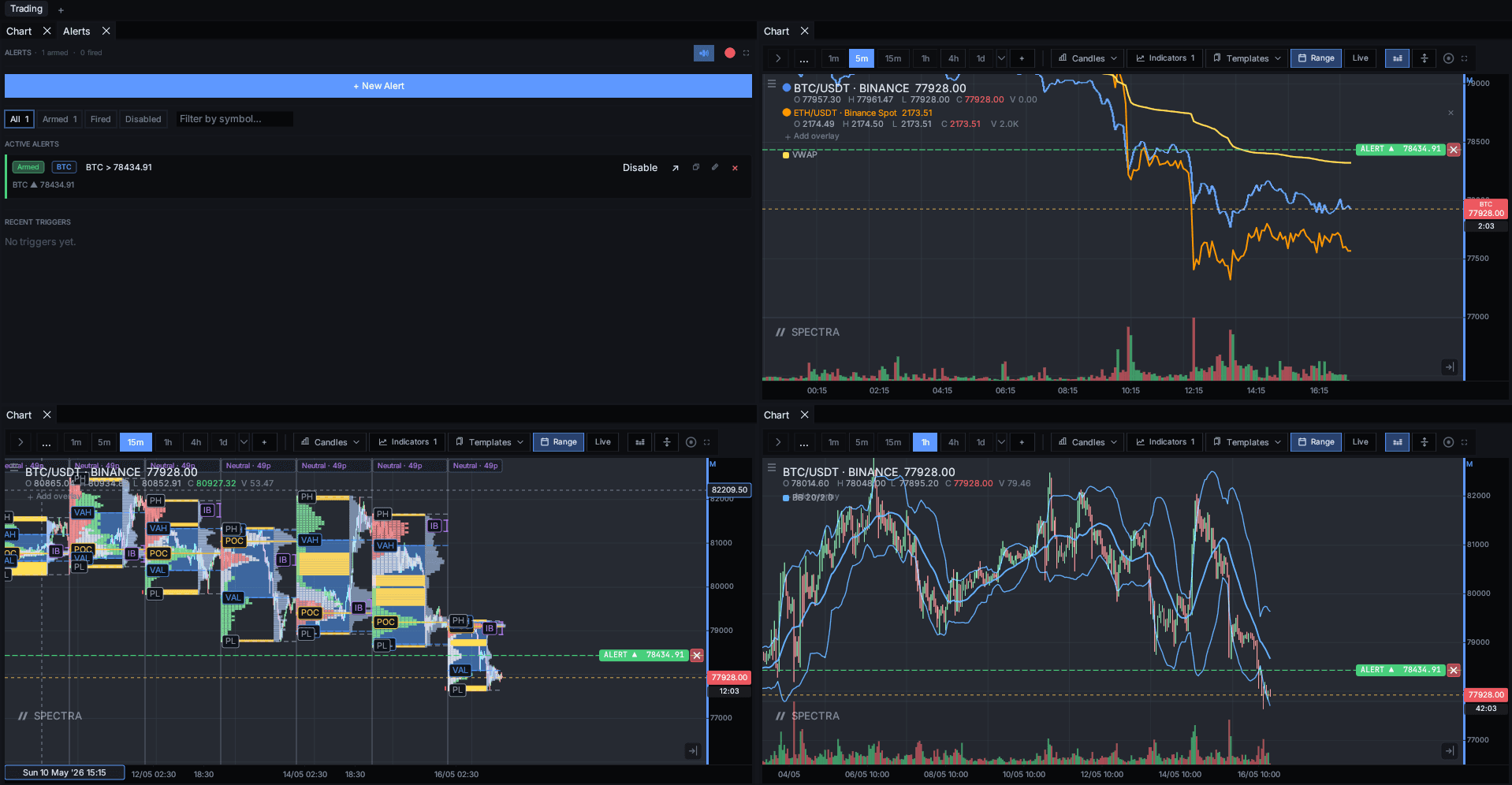Click red record dot in Alerts panel header
The height and width of the screenshot is (785, 1512).
click(x=730, y=53)
